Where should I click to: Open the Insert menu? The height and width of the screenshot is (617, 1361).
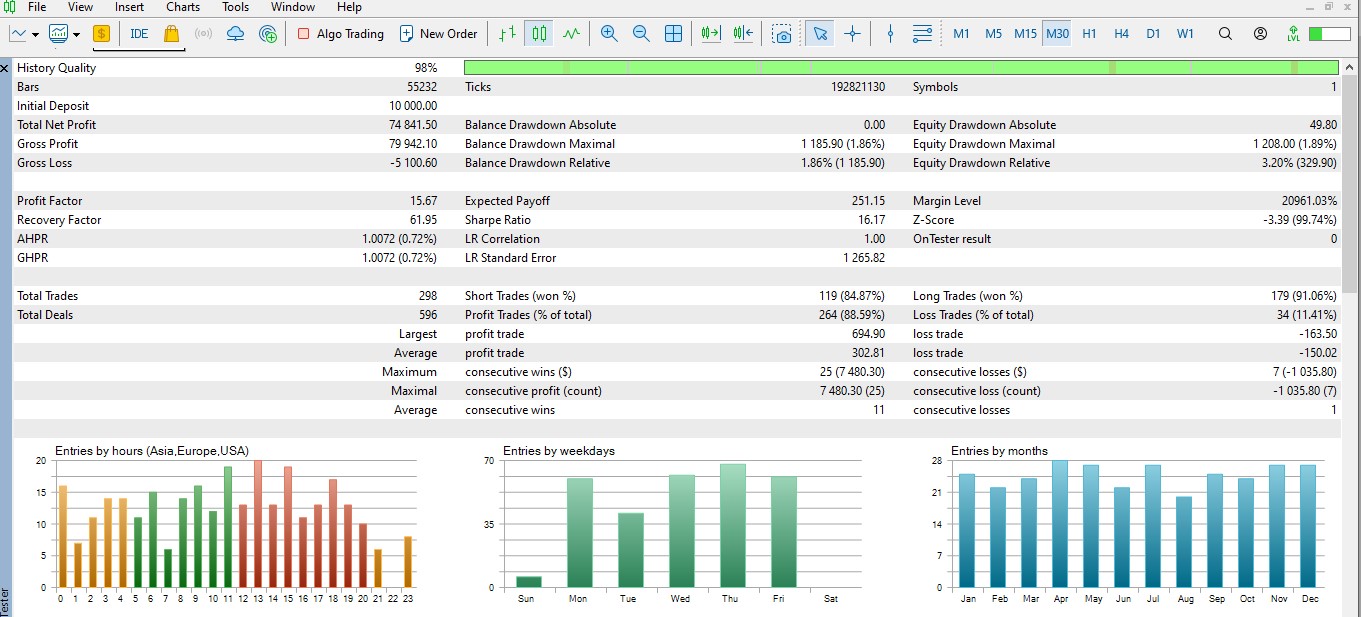129,7
